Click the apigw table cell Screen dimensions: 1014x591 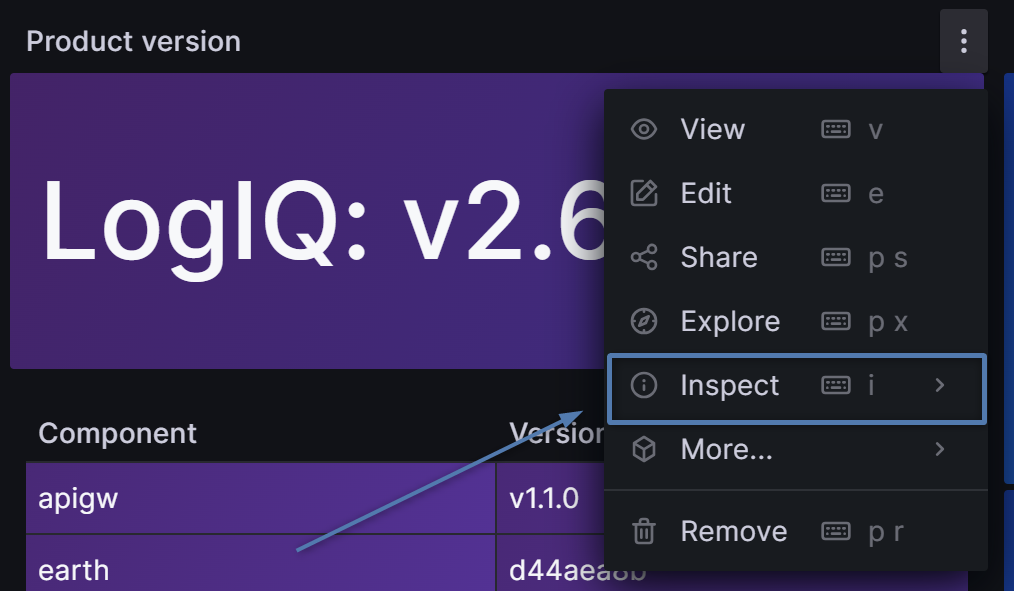78,498
